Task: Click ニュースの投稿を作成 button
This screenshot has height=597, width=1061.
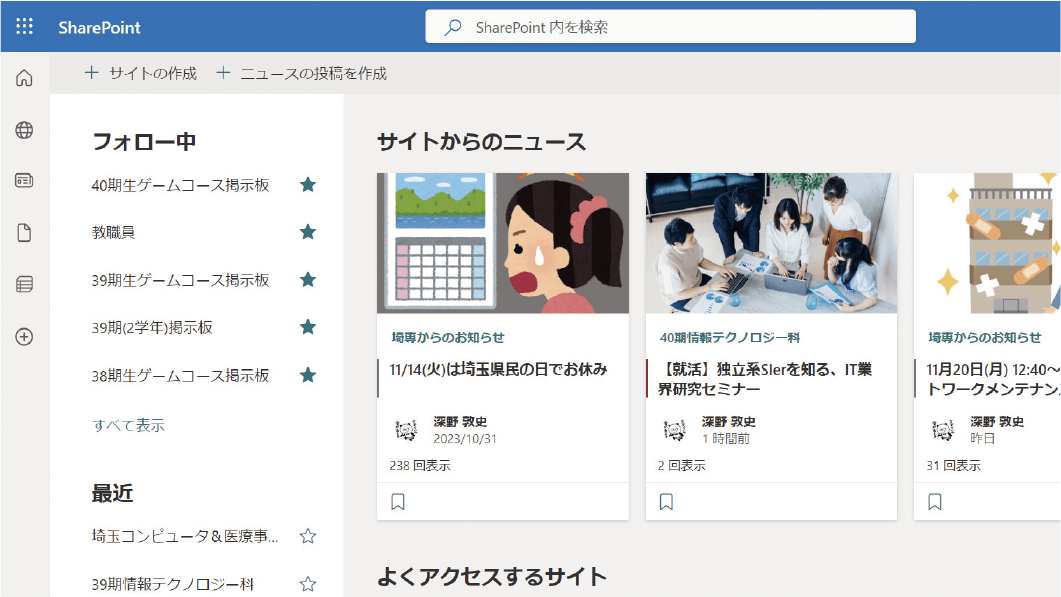Action: [x=301, y=73]
